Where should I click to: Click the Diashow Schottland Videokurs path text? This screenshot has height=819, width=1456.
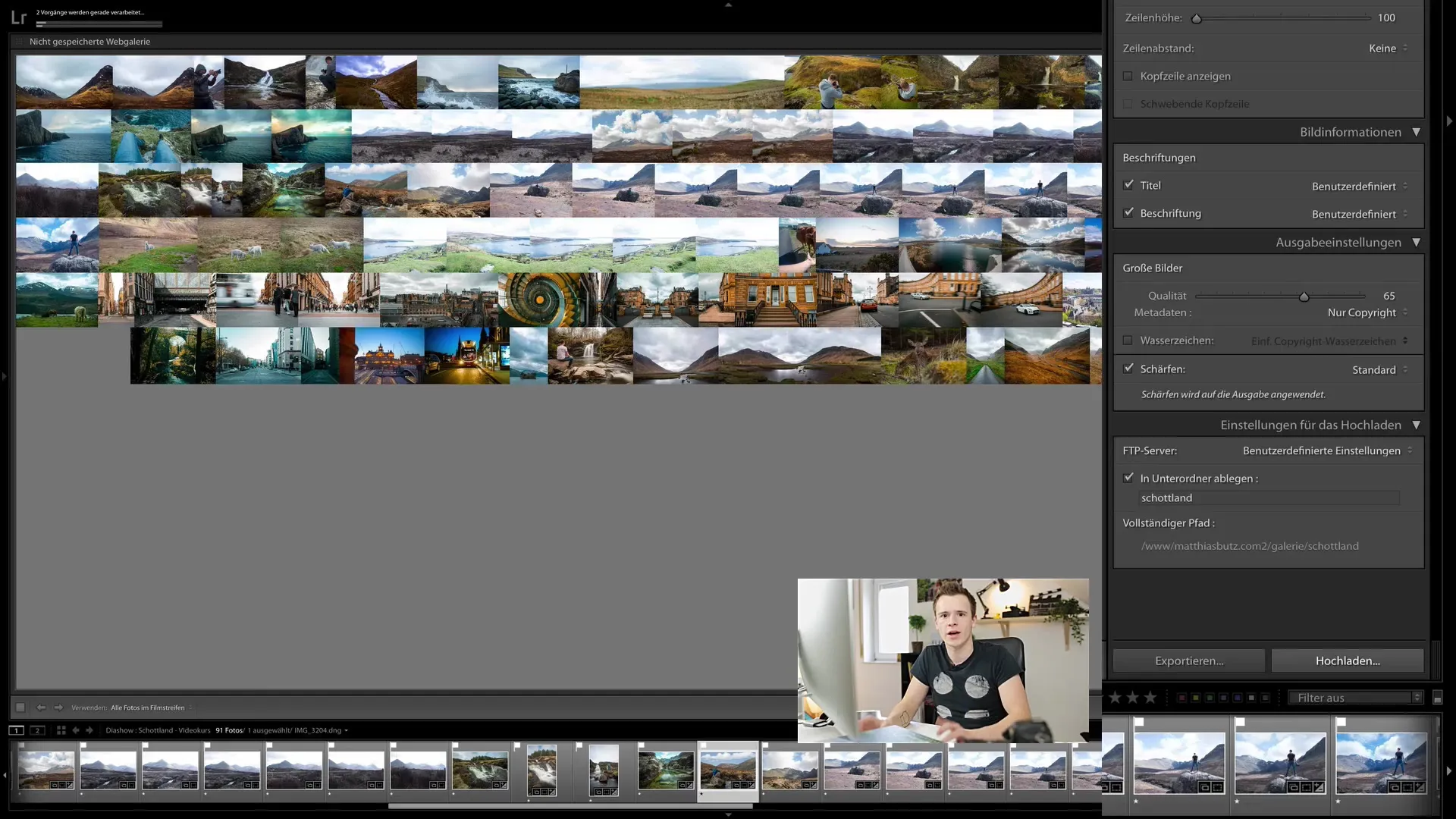(158, 730)
